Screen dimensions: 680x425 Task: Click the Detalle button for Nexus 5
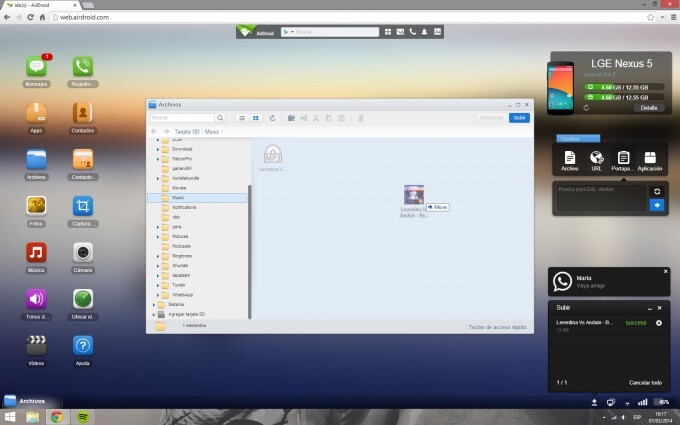click(648, 107)
